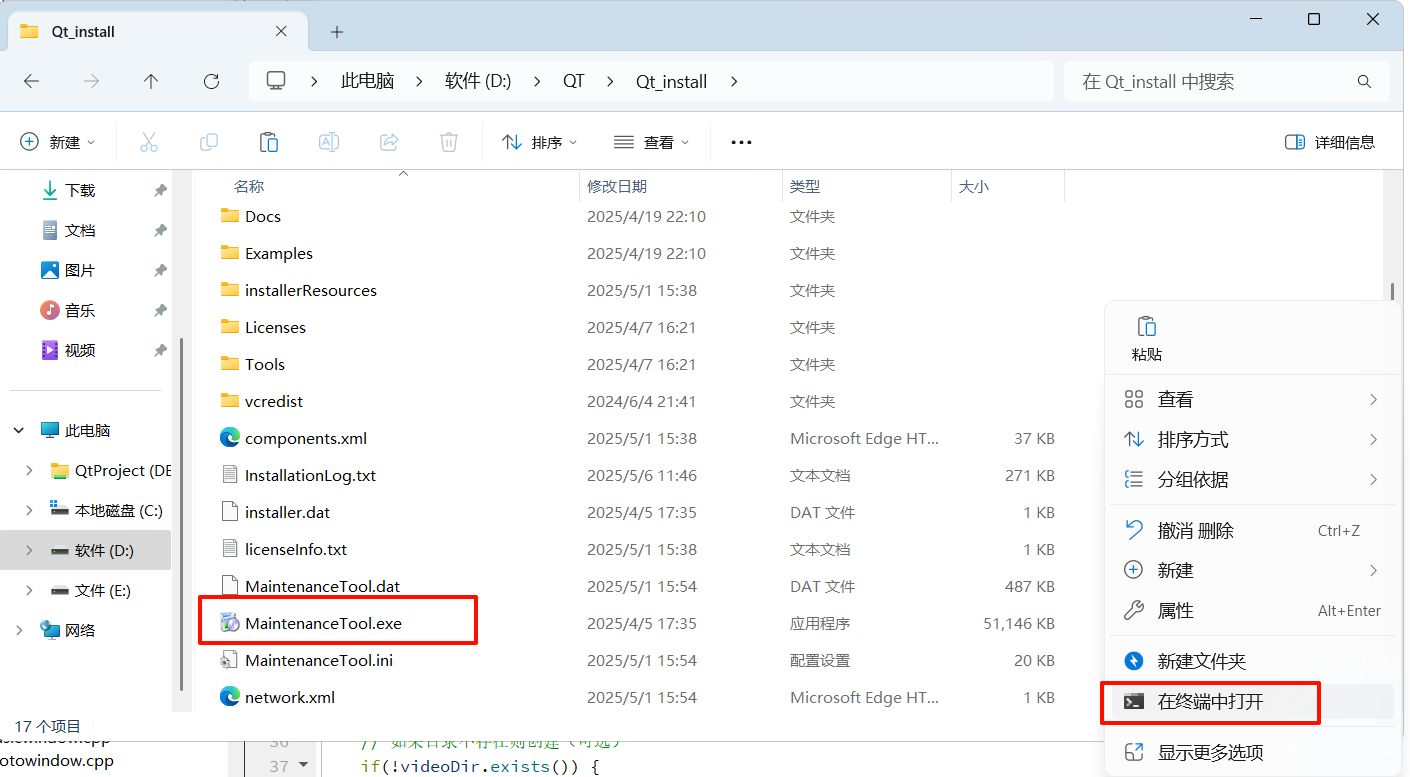Unpin 下载 via its pin icon
The width and height of the screenshot is (1410, 777).
click(160, 190)
